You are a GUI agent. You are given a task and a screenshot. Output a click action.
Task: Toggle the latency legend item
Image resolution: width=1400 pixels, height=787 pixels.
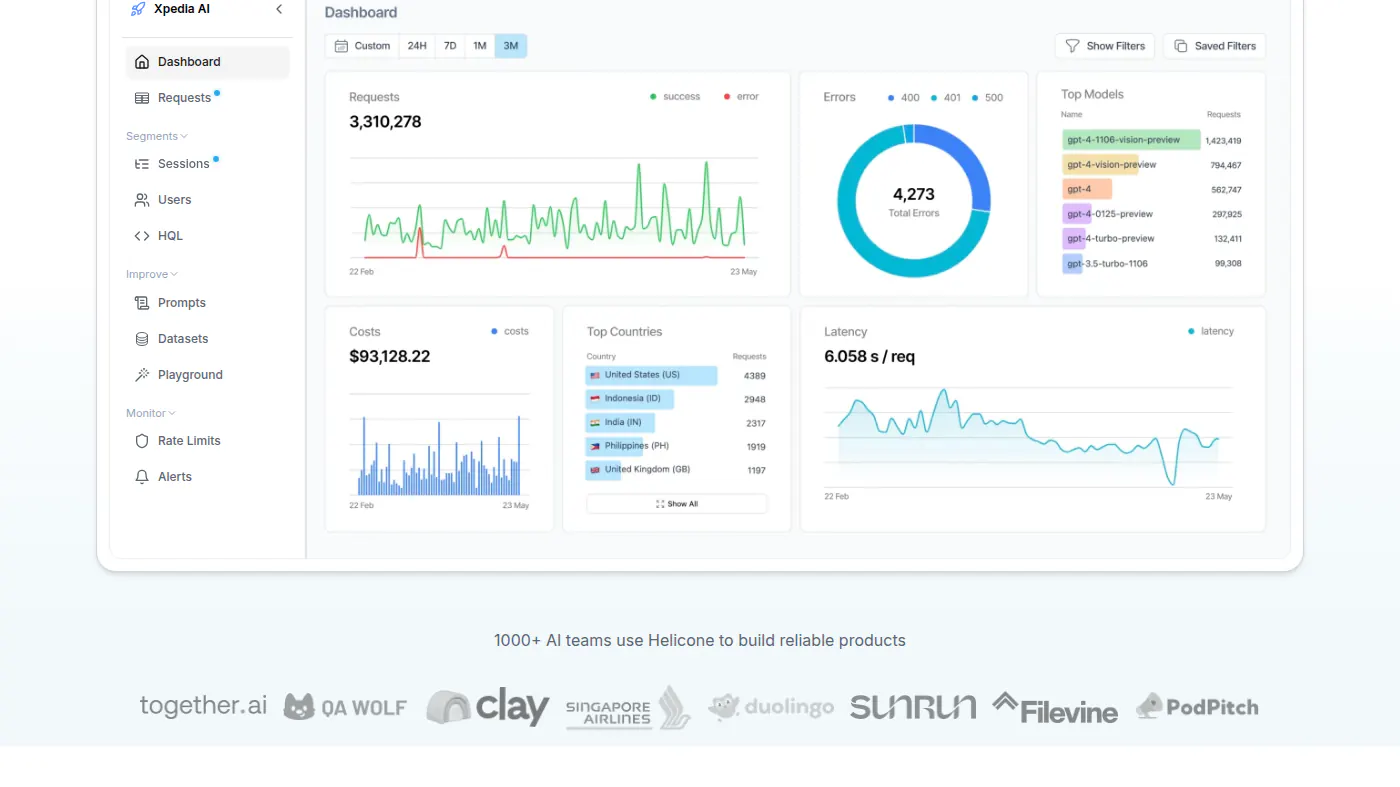1211,331
